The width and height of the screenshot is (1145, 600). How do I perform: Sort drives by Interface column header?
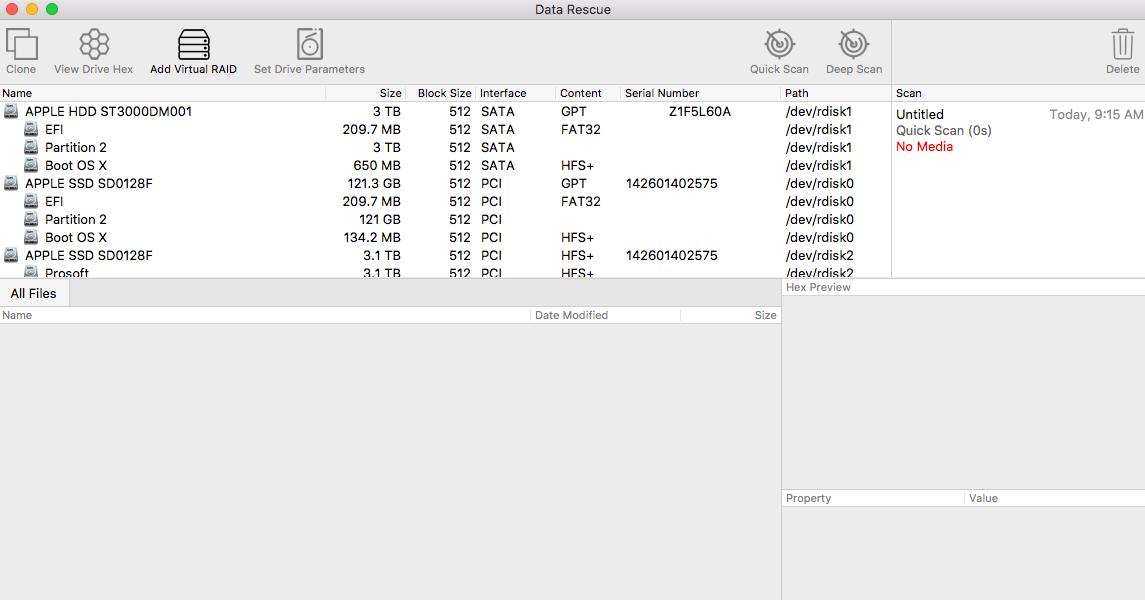coord(503,93)
